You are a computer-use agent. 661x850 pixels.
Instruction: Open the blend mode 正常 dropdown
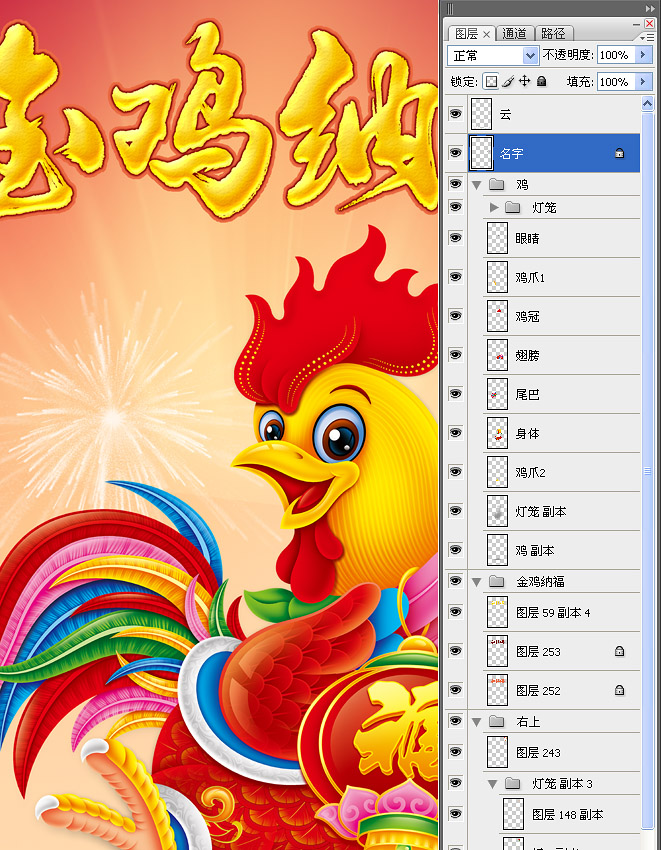(x=492, y=55)
